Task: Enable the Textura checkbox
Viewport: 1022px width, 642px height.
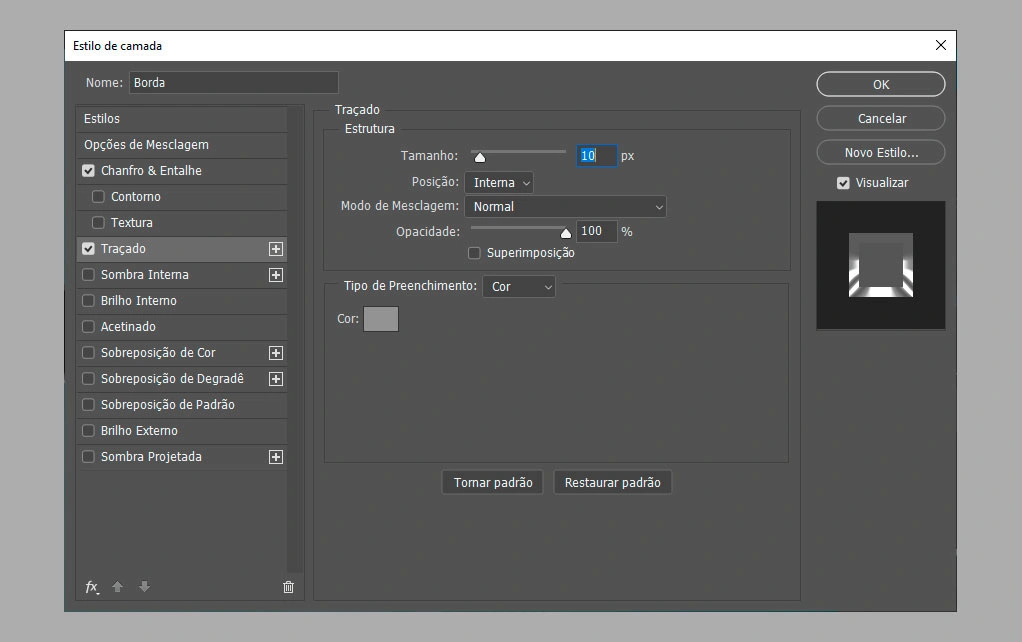Action: (x=98, y=223)
